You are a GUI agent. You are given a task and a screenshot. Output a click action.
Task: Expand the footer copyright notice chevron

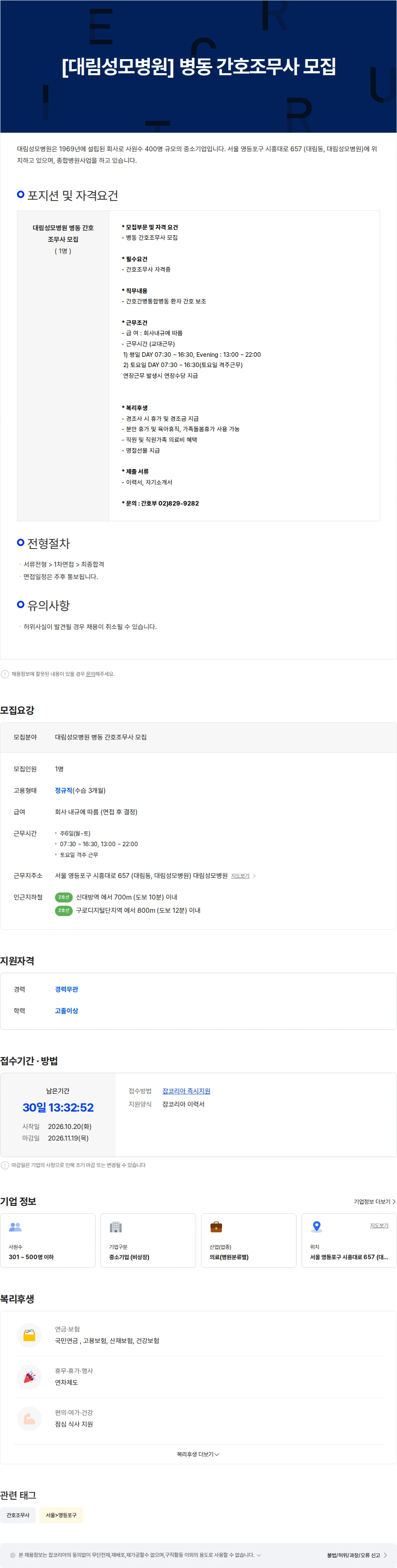(x=259, y=1555)
